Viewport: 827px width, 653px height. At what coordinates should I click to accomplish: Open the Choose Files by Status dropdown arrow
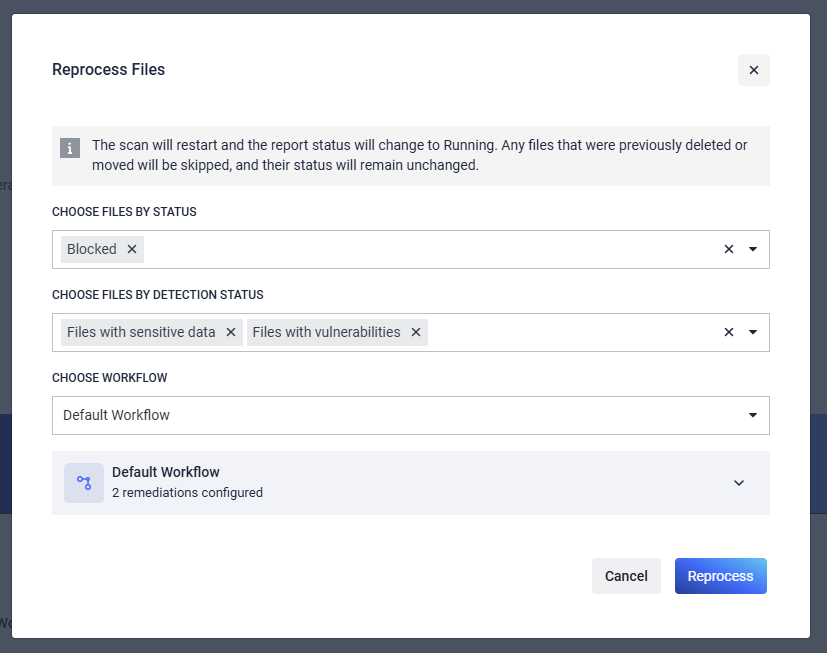[753, 249]
